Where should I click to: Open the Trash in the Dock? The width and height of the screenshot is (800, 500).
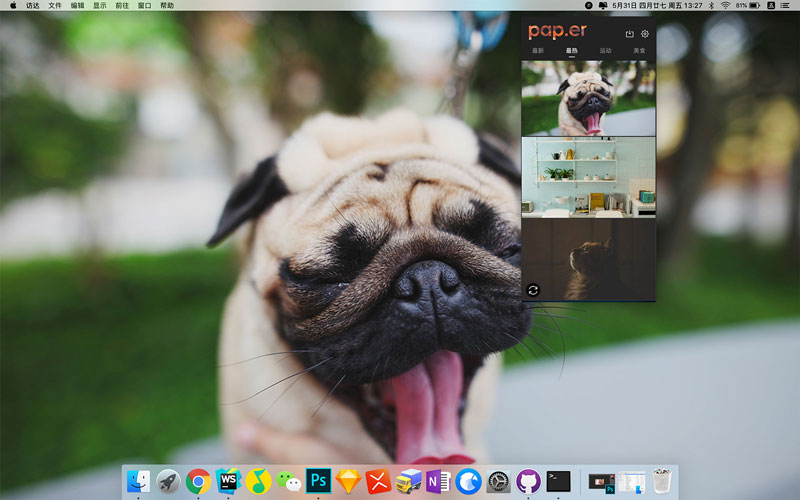(662, 481)
